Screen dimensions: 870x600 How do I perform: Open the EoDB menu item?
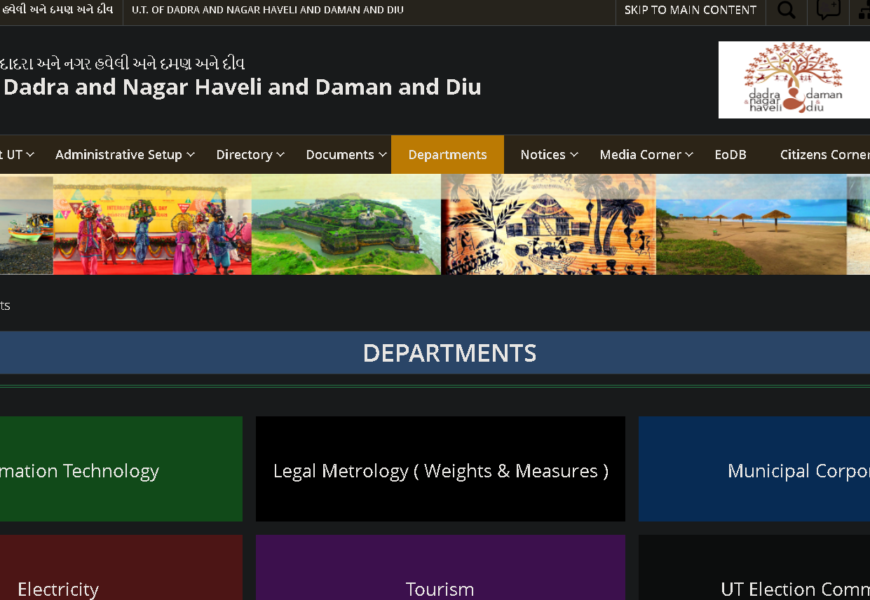pos(730,155)
